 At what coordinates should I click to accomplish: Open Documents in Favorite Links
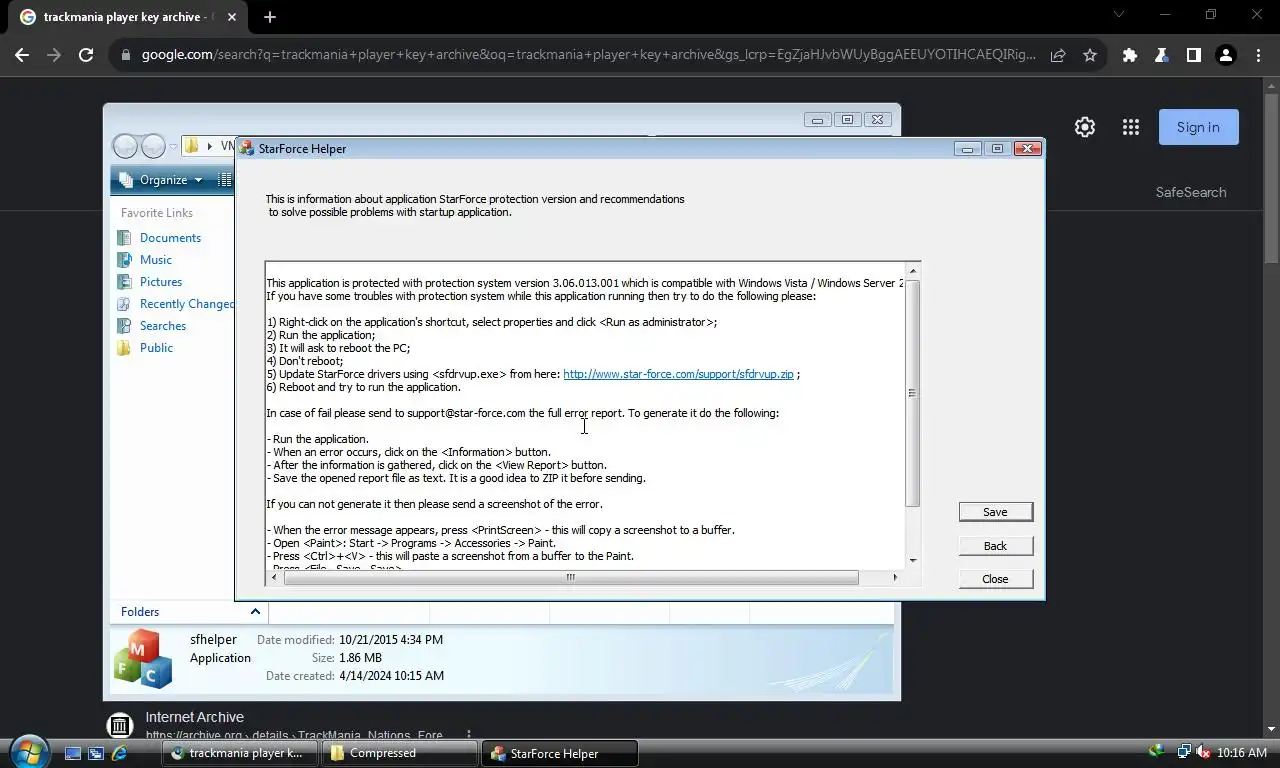tap(170, 238)
